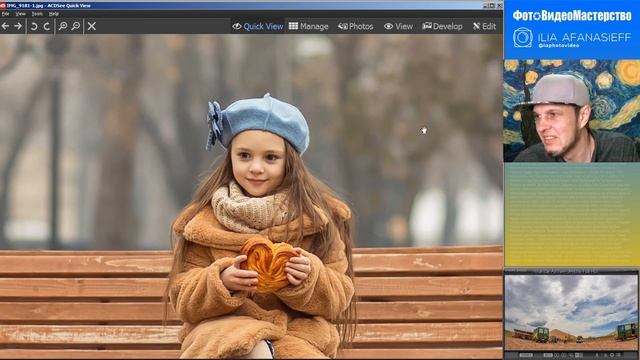Go to the previous image arrow
The height and width of the screenshot is (360, 640).
[x=5, y=26]
